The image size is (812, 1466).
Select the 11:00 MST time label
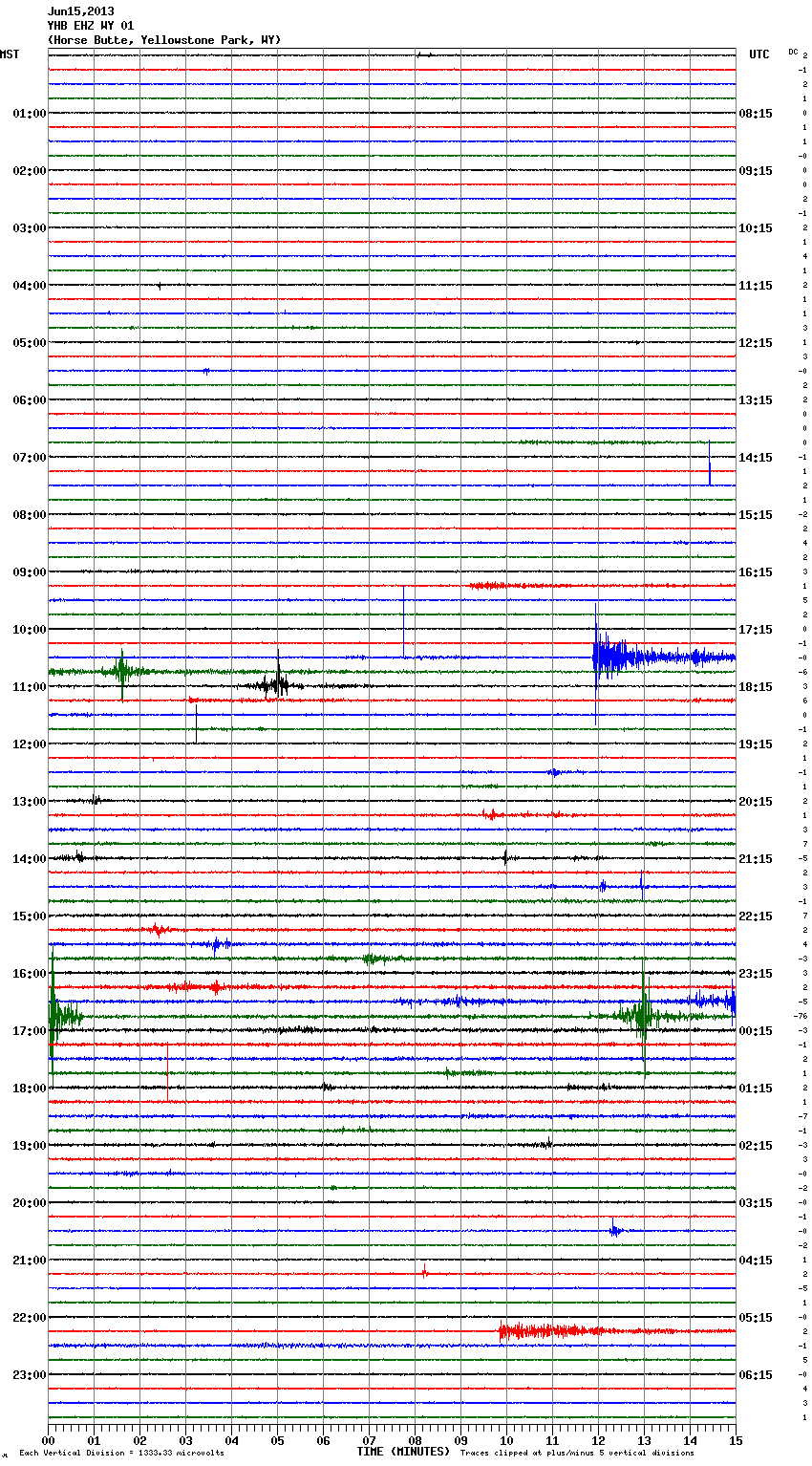point(29,687)
